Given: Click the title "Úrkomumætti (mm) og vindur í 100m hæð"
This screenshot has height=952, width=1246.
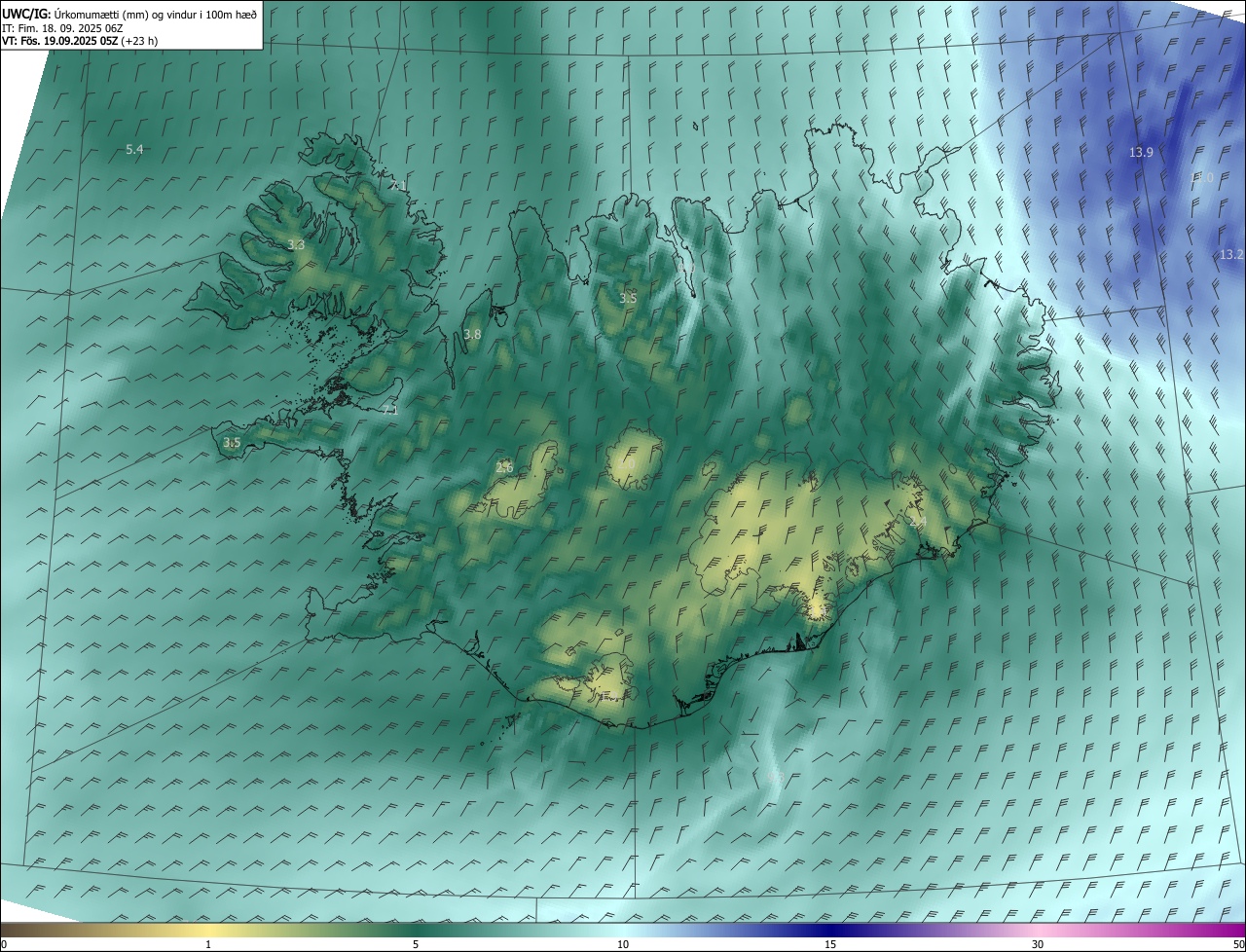Looking at the screenshot, I should coord(156,14).
